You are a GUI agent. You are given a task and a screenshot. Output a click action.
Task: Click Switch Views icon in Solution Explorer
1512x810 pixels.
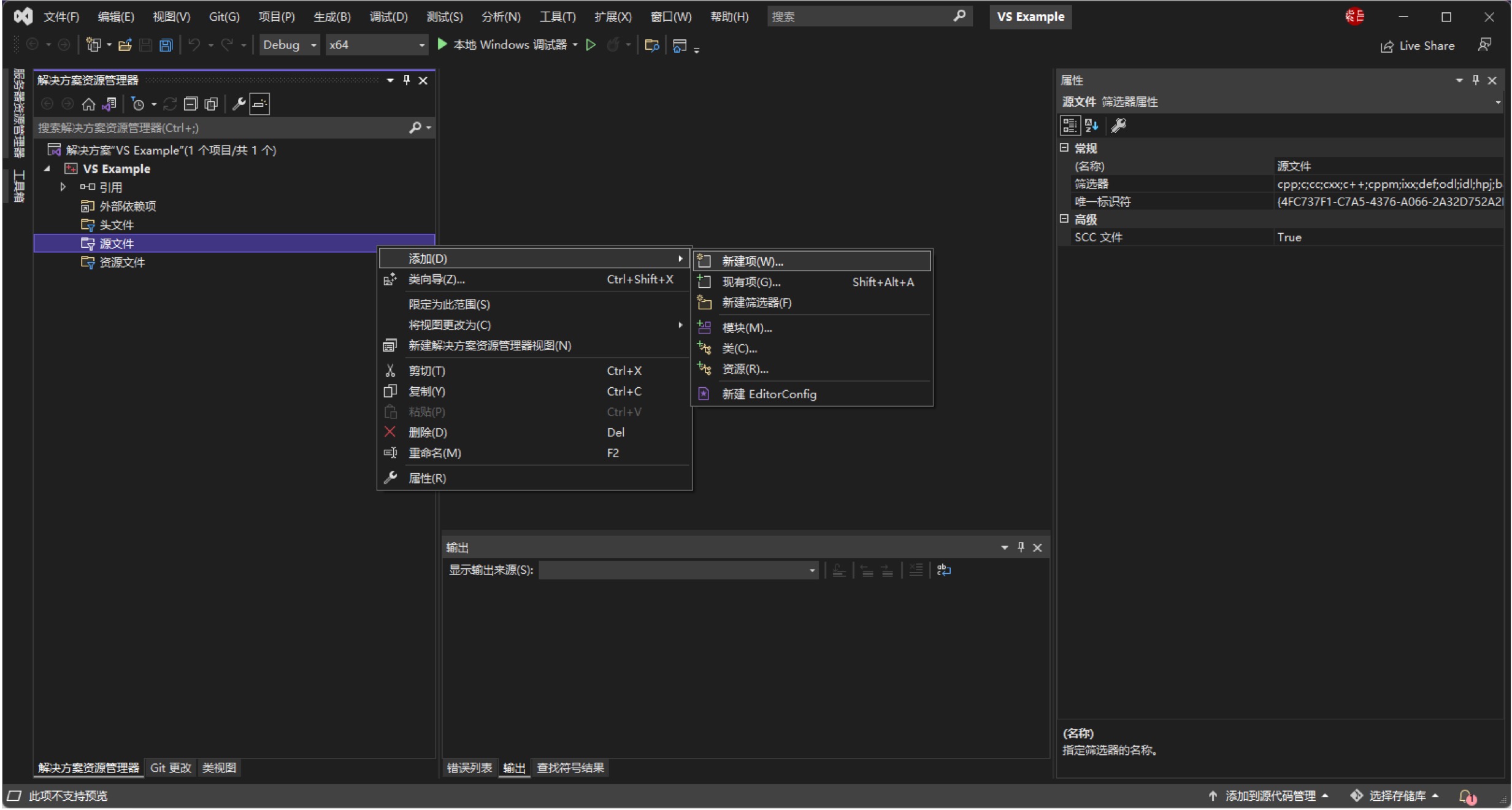[x=109, y=104]
